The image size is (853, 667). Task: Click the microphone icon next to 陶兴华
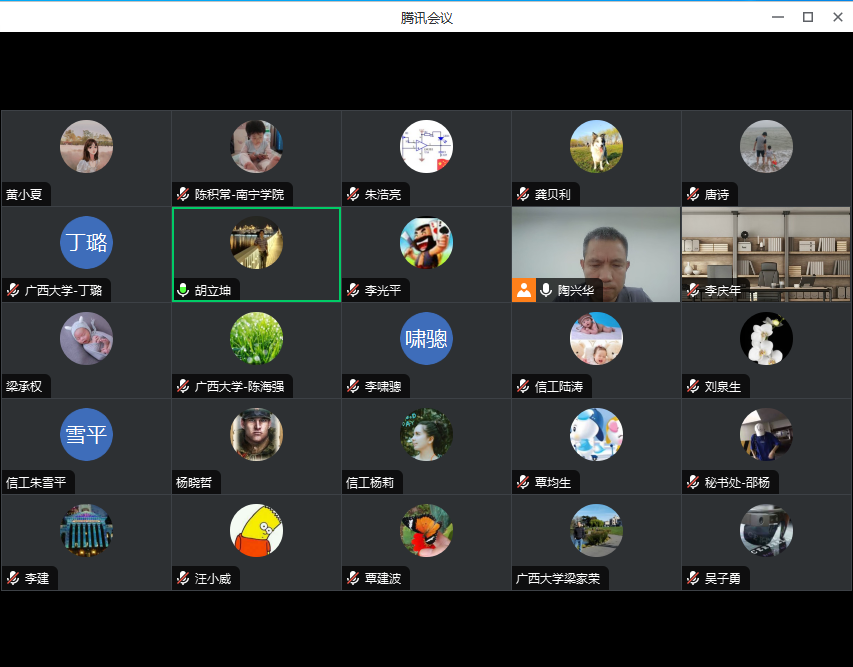(x=546, y=290)
